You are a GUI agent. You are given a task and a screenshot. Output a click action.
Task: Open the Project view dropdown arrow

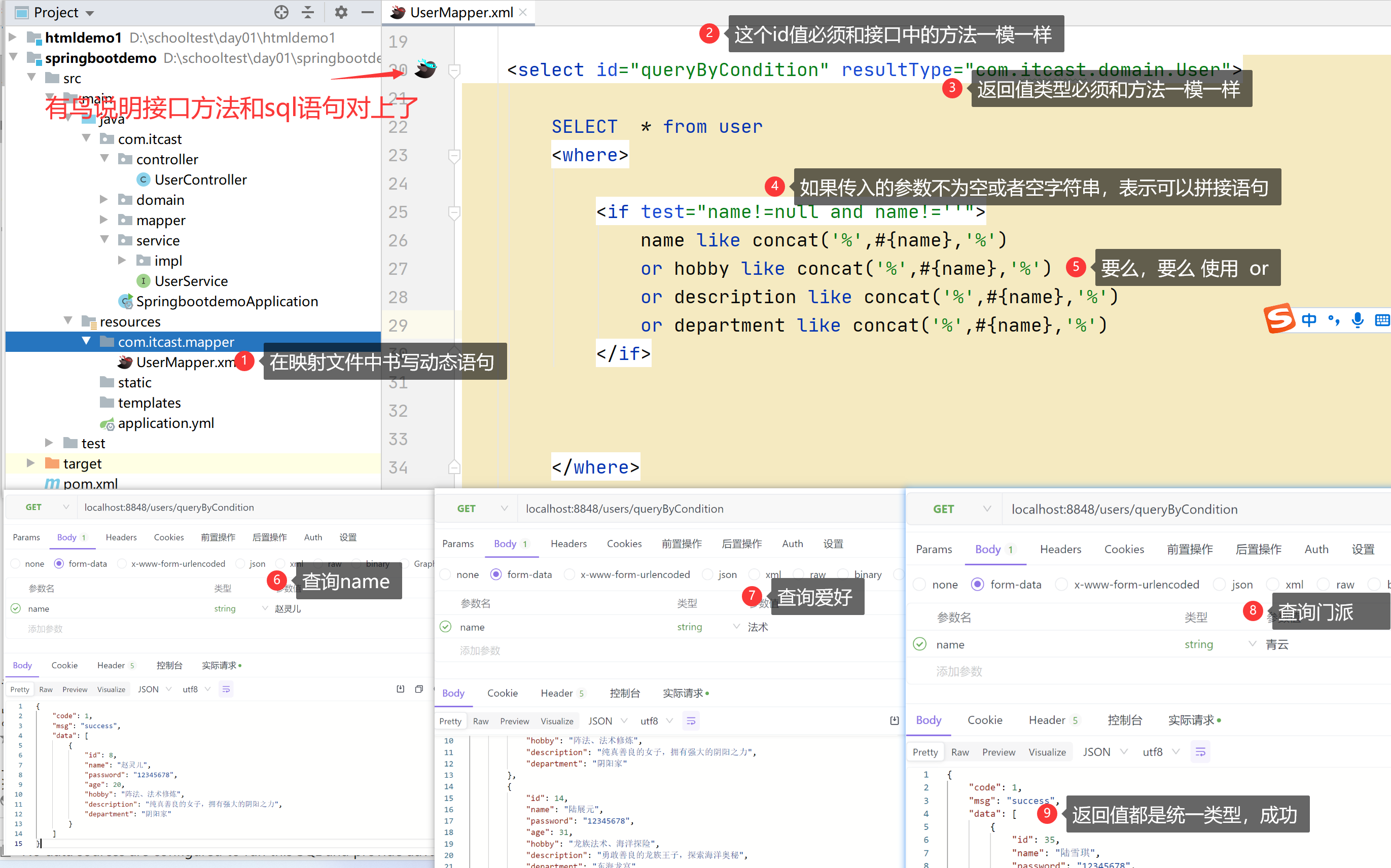(90, 13)
